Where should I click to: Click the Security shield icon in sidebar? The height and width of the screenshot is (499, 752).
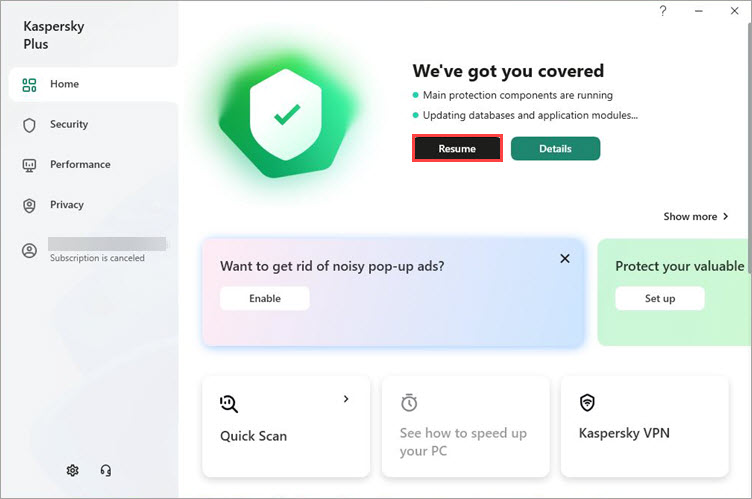(x=29, y=125)
